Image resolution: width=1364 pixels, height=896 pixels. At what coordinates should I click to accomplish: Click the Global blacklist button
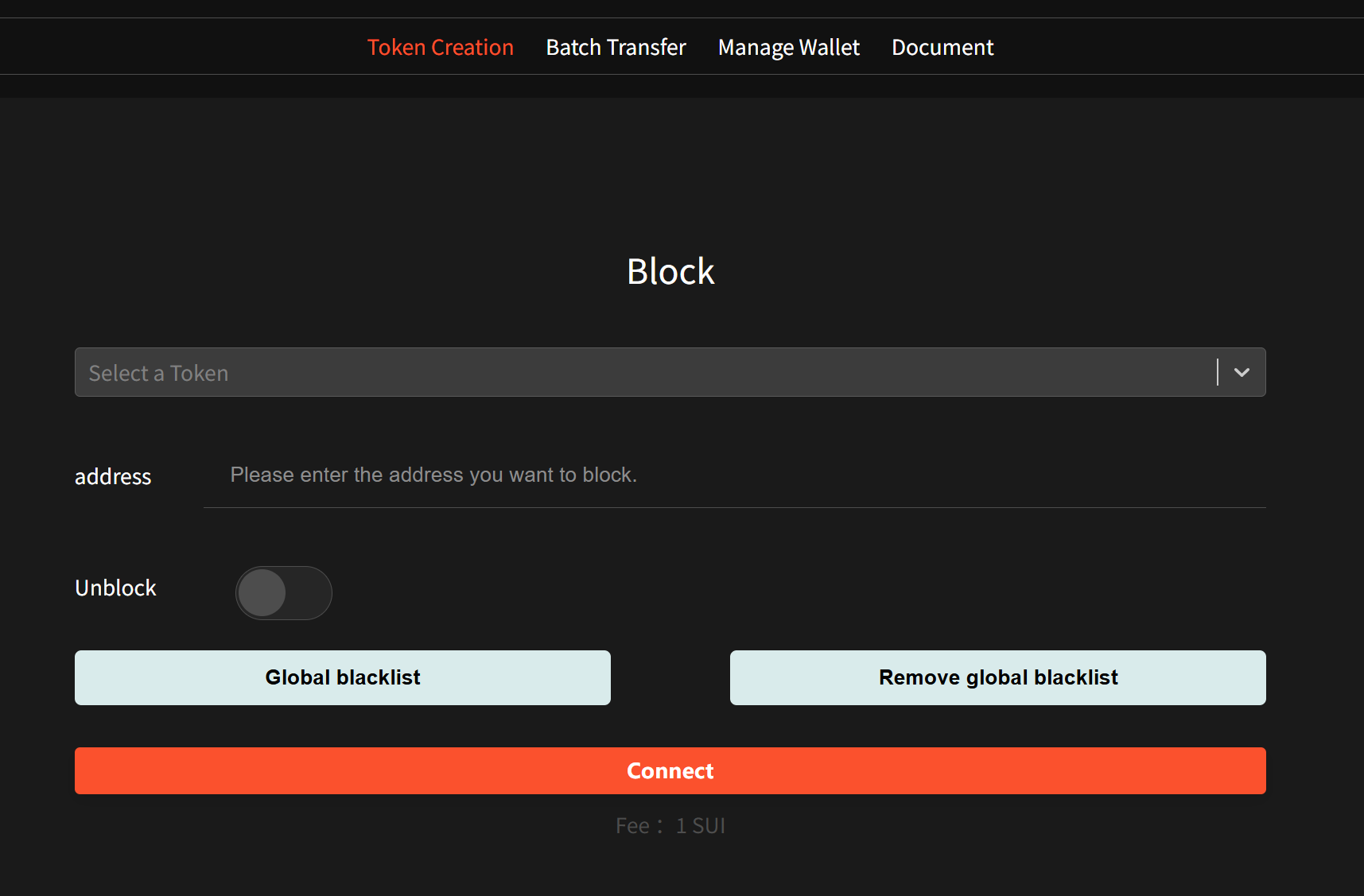[342, 677]
